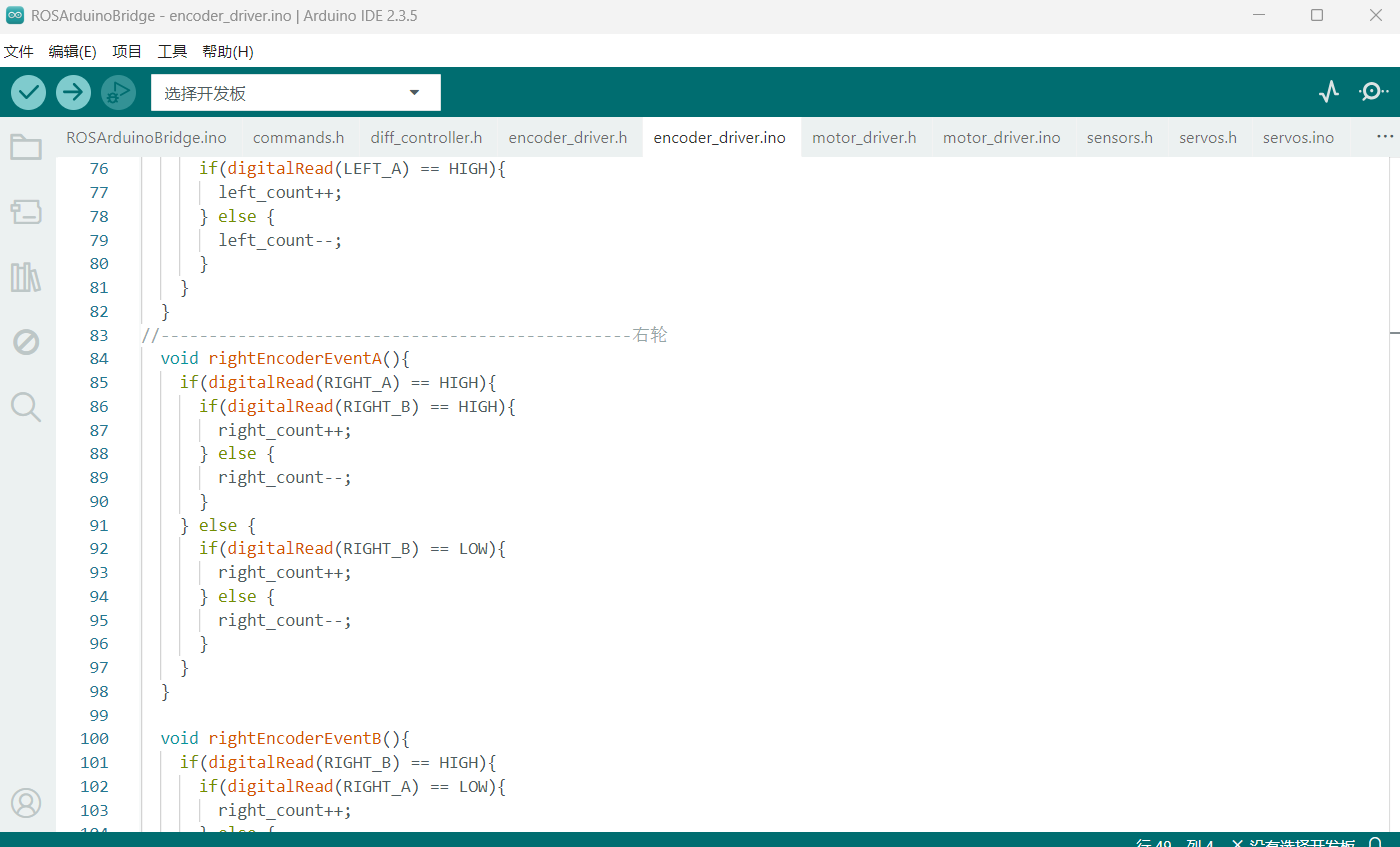Switch to the ROSArduinoBridge.ino tab
The image size is (1400, 847).
[x=146, y=138]
